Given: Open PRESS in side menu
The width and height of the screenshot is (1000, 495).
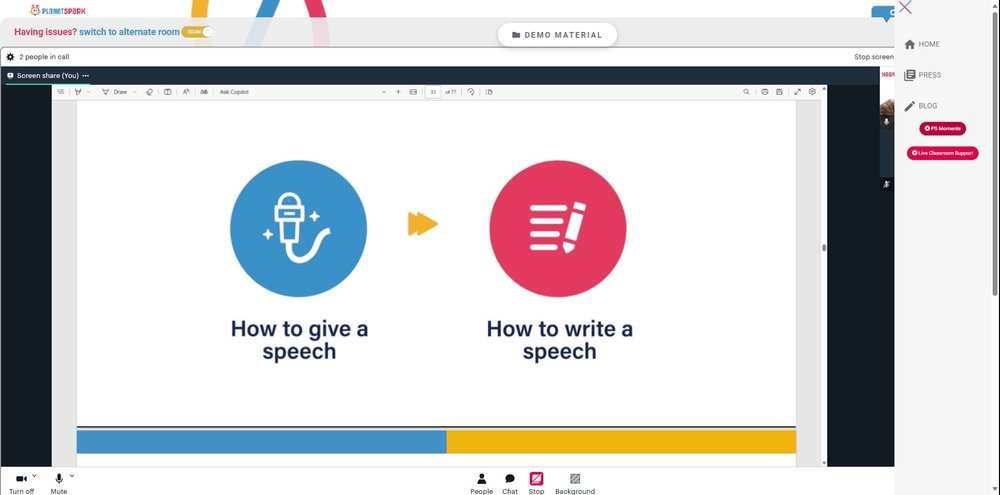Looking at the screenshot, I should click(923, 75).
